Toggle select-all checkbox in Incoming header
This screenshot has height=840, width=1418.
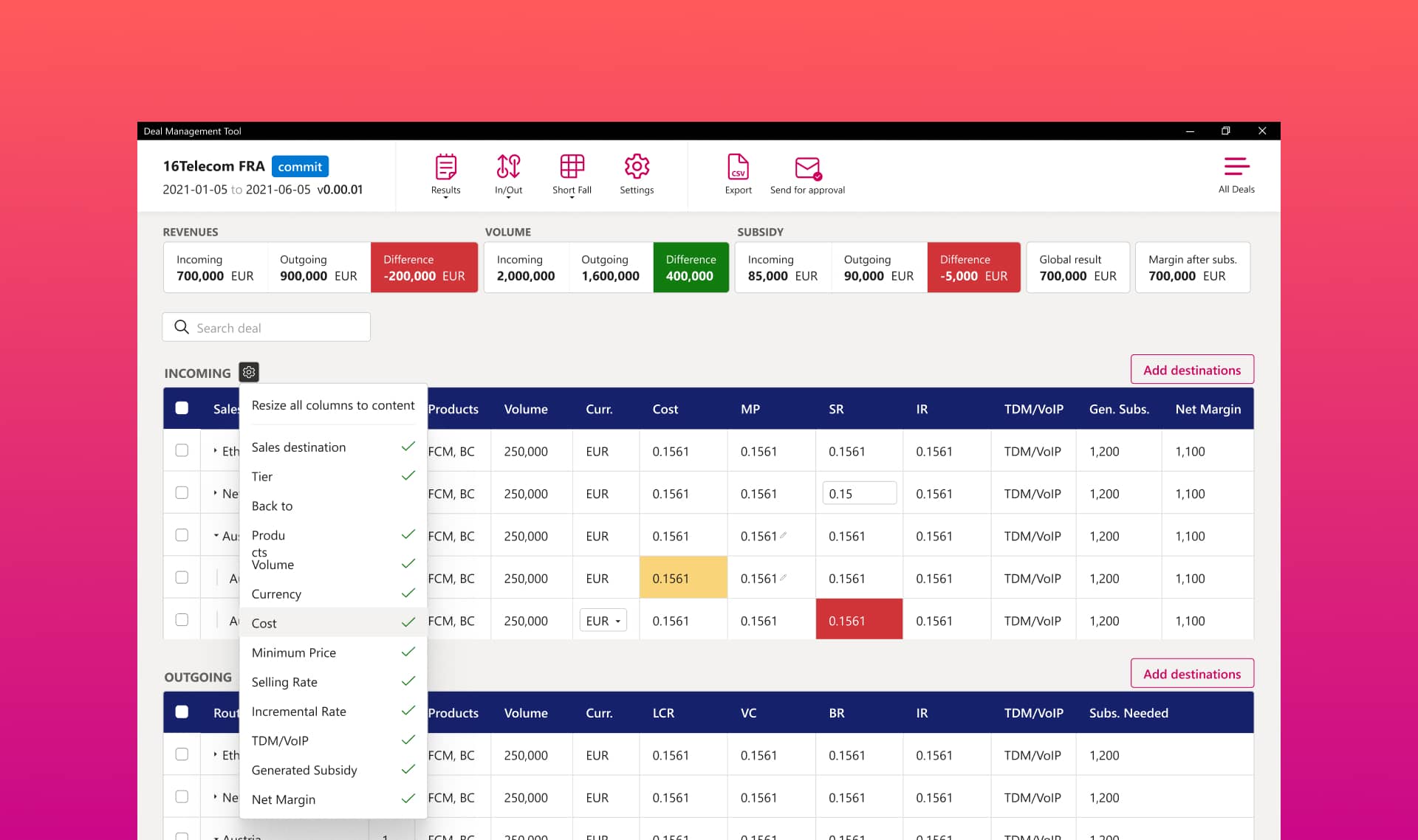tap(182, 408)
